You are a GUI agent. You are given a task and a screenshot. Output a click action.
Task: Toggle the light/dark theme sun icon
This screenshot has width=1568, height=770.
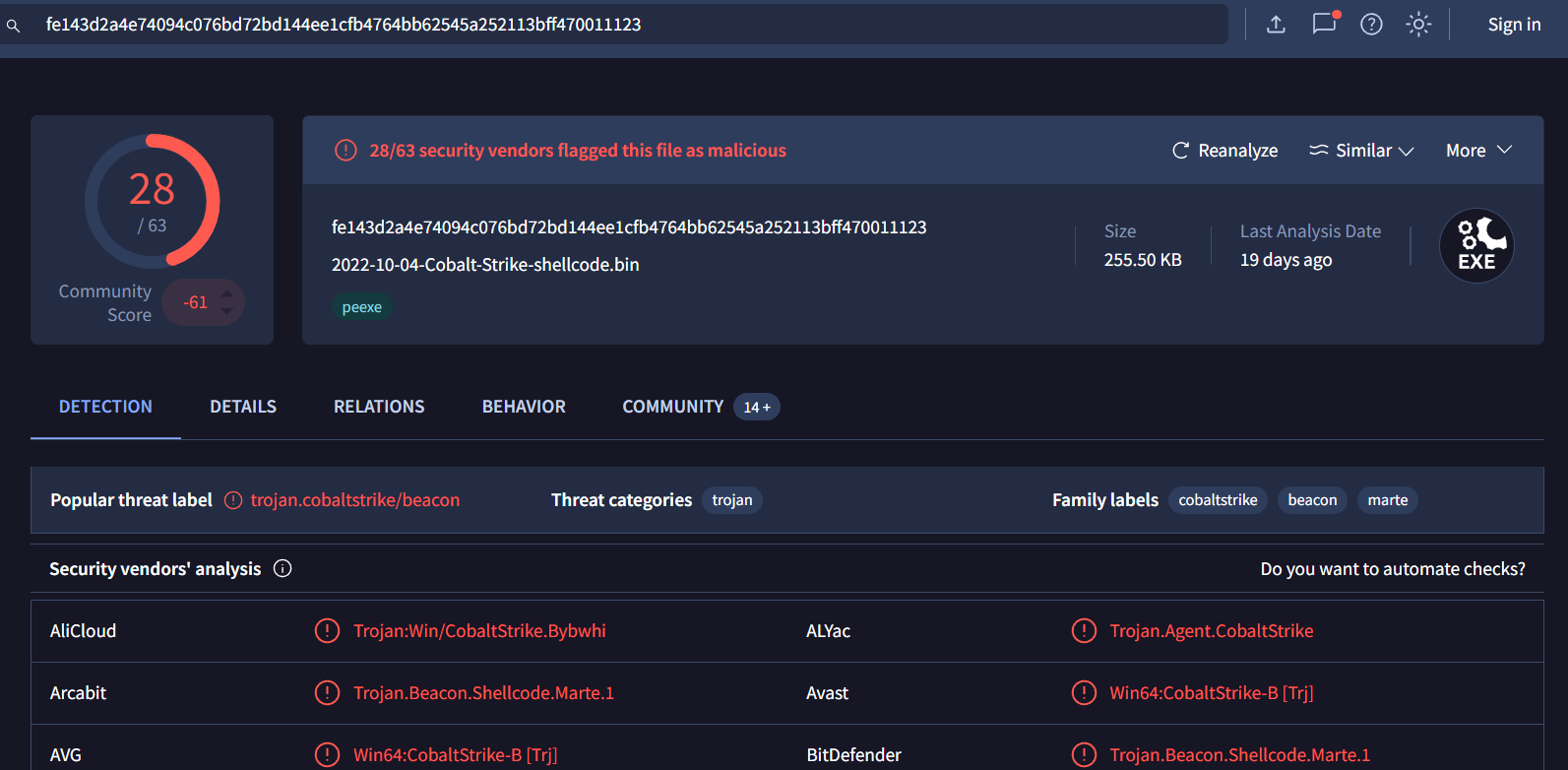point(1418,25)
